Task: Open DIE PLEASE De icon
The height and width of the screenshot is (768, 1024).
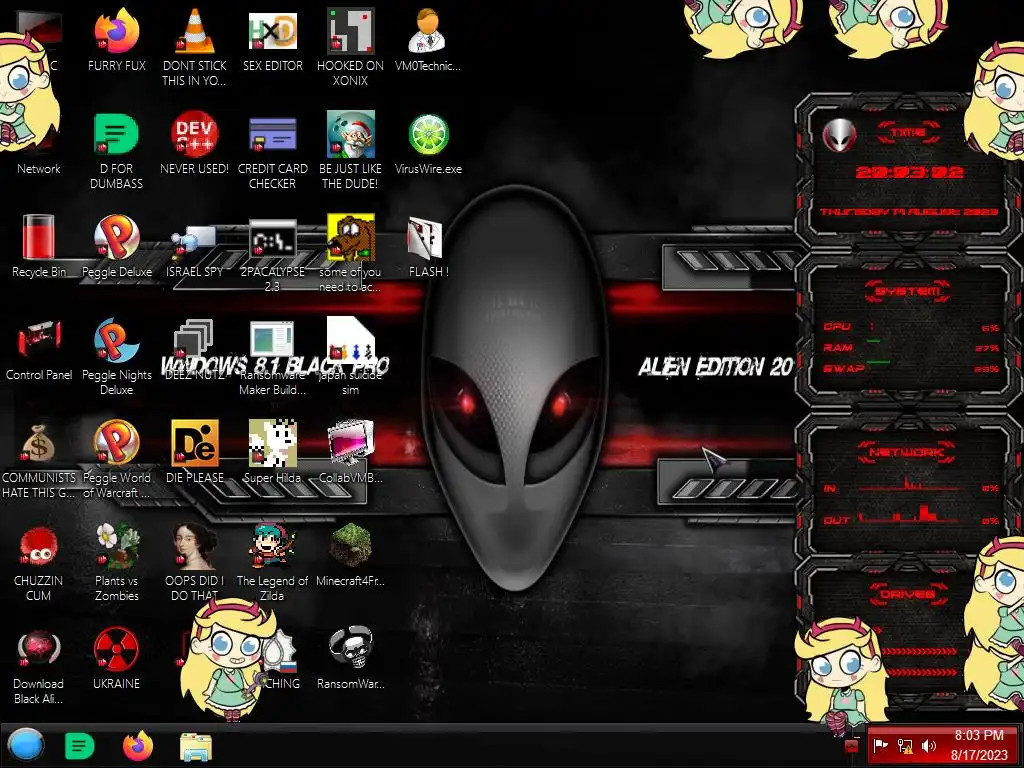Action: pos(195,443)
